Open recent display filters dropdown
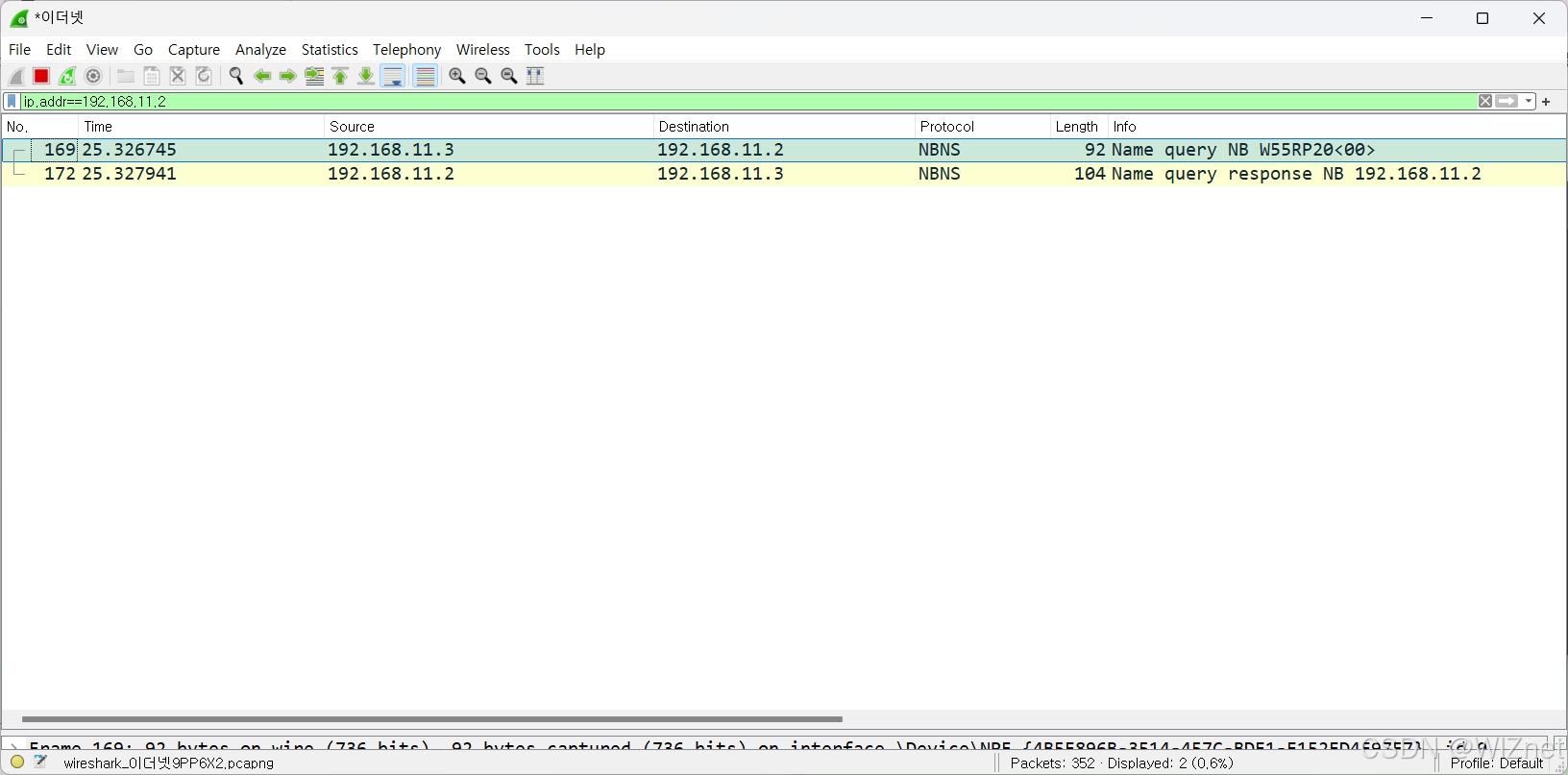The image size is (1568, 775). (x=1529, y=101)
